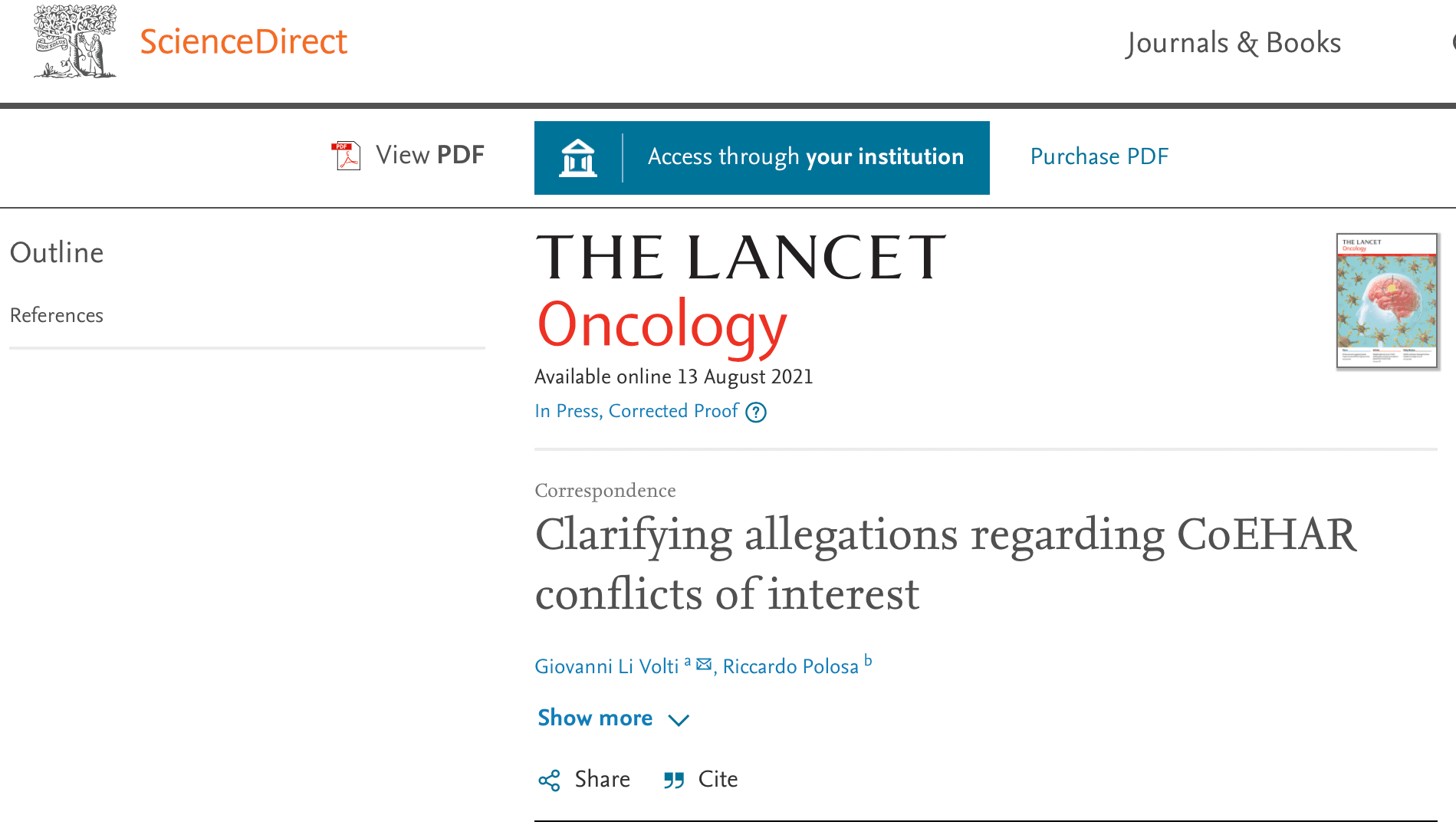The image size is (1456, 835).
Task: Click the Elsevier tree logo icon
Action: [x=74, y=42]
